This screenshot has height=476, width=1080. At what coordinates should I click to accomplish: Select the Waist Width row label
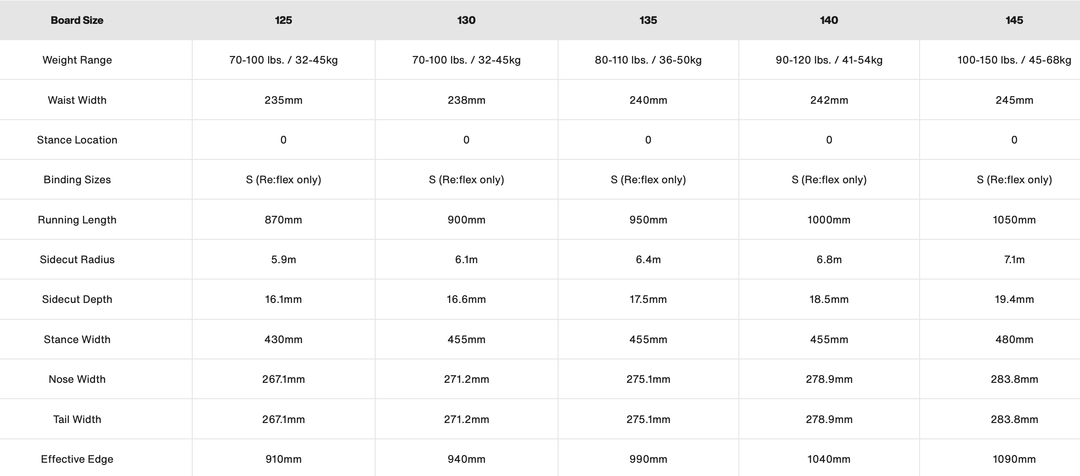(77, 100)
